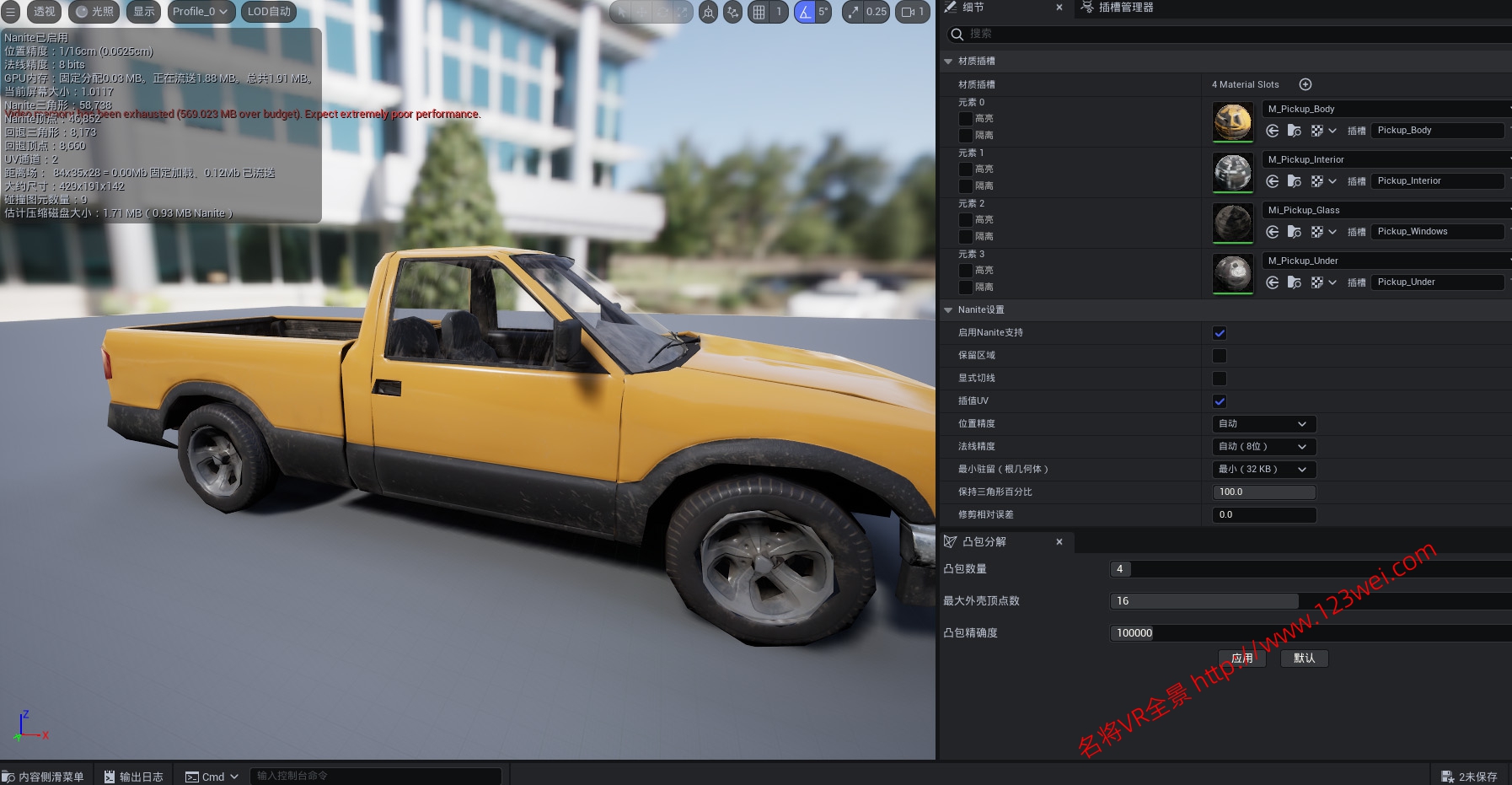Open the 光照 view mode menu
The image size is (1512, 785).
coord(94,12)
